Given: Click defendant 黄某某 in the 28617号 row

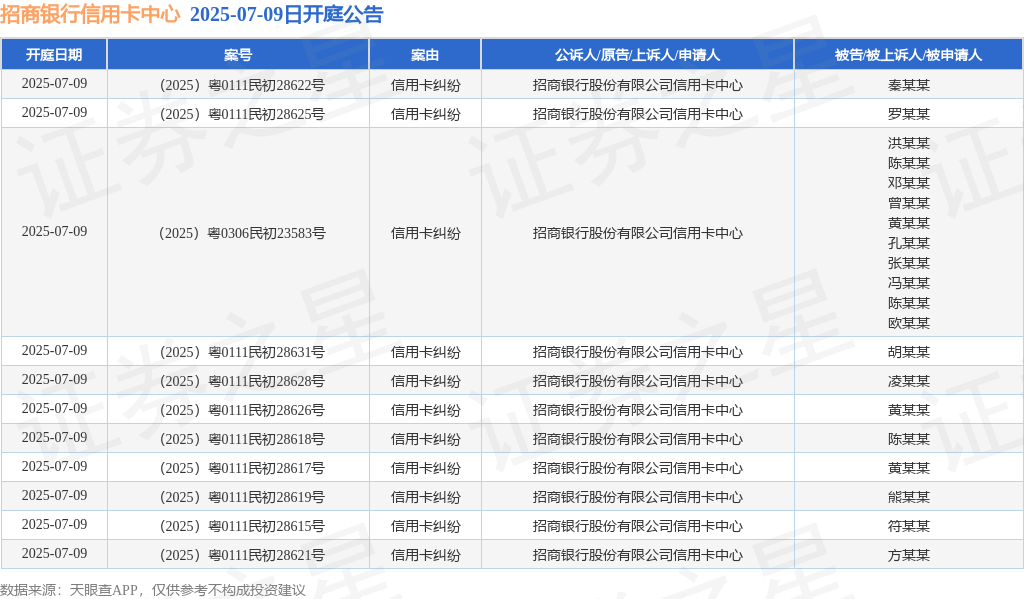Looking at the screenshot, I should (x=908, y=468).
